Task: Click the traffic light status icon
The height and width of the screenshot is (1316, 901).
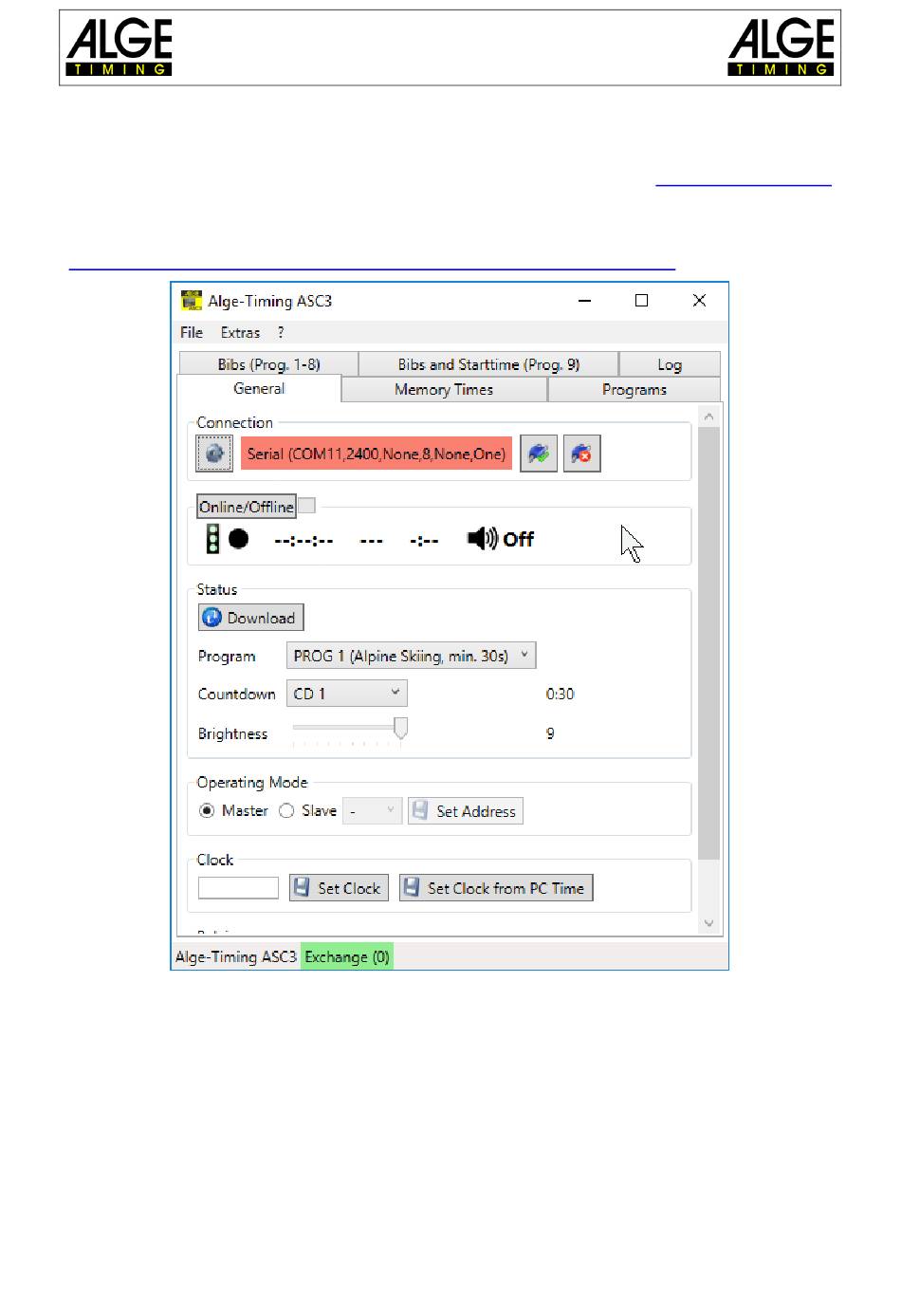Action: pos(213,539)
